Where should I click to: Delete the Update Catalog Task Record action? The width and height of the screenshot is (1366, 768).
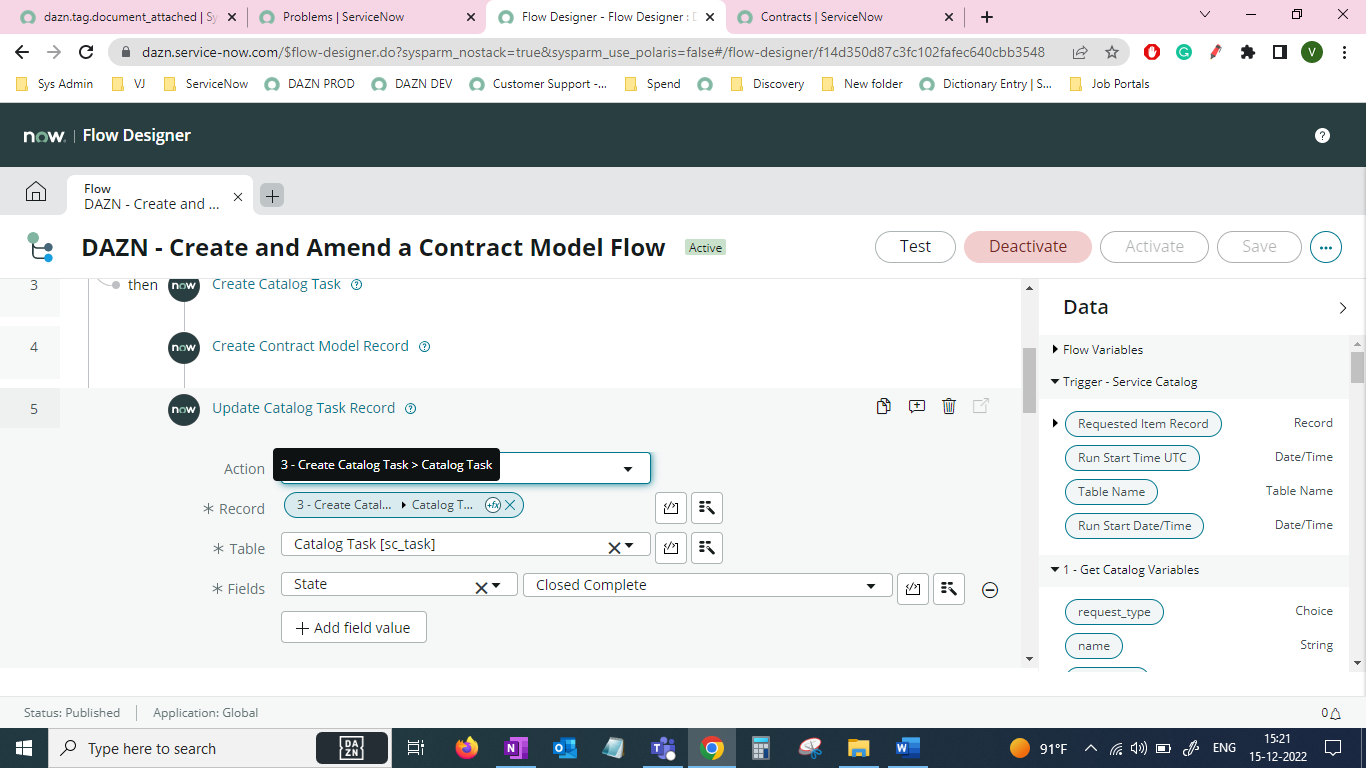949,406
